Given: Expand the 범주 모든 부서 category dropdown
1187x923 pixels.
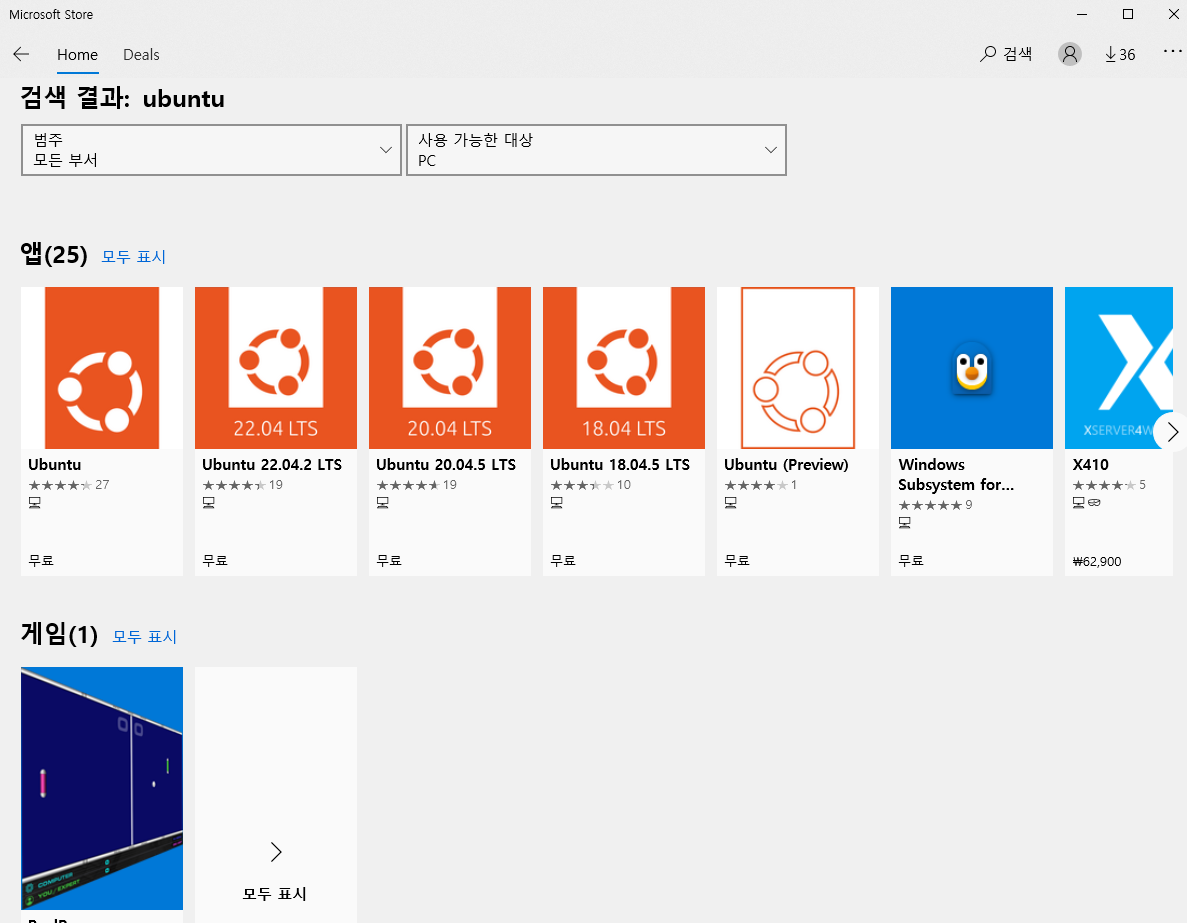Looking at the screenshot, I should click(x=211, y=150).
